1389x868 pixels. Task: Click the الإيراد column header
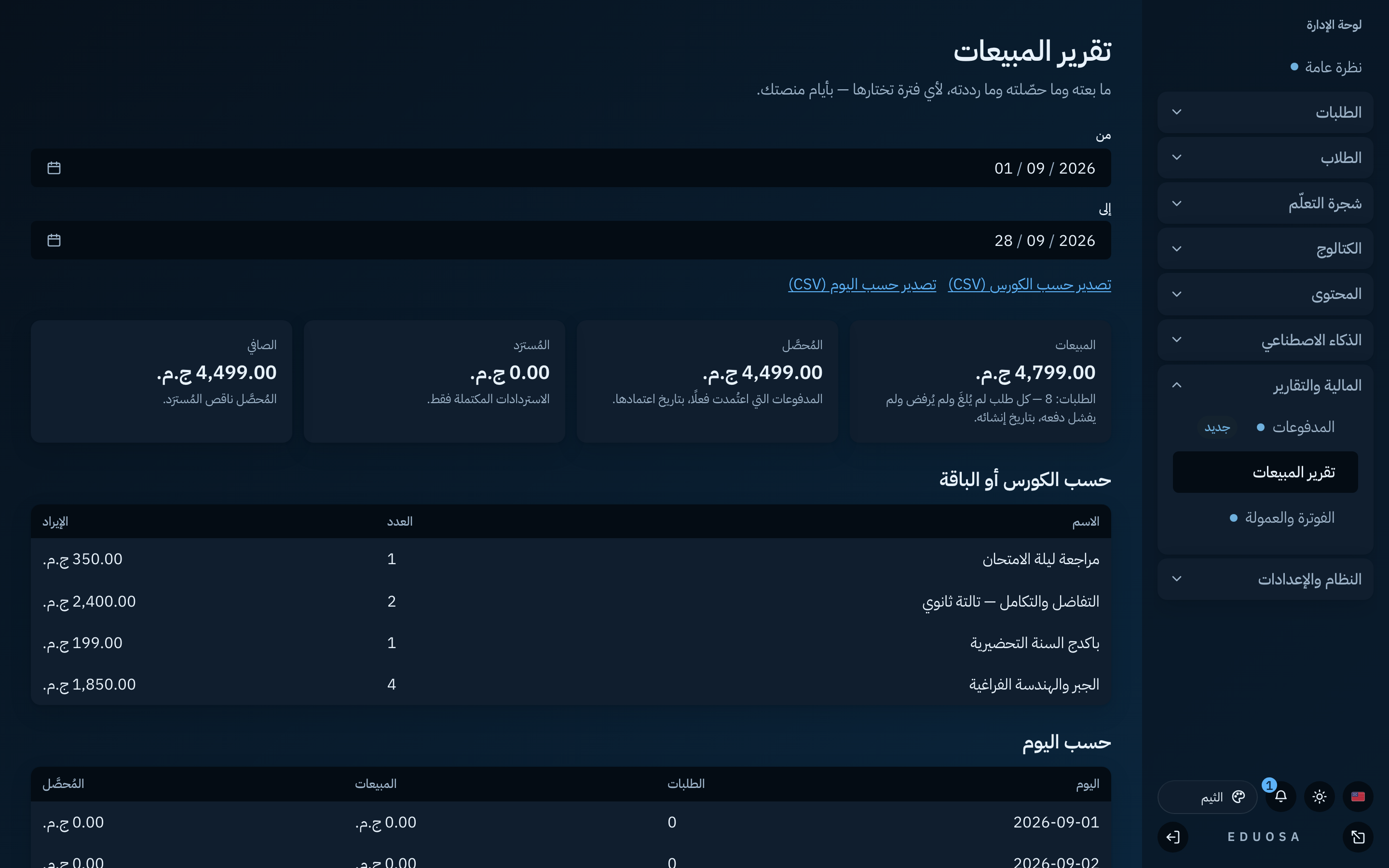tap(55, 521)
